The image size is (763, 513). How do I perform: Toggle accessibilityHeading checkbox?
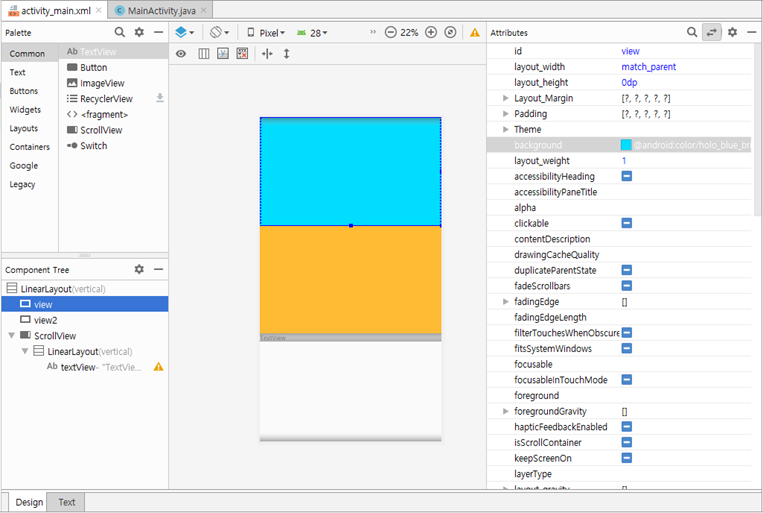point(627,176)
